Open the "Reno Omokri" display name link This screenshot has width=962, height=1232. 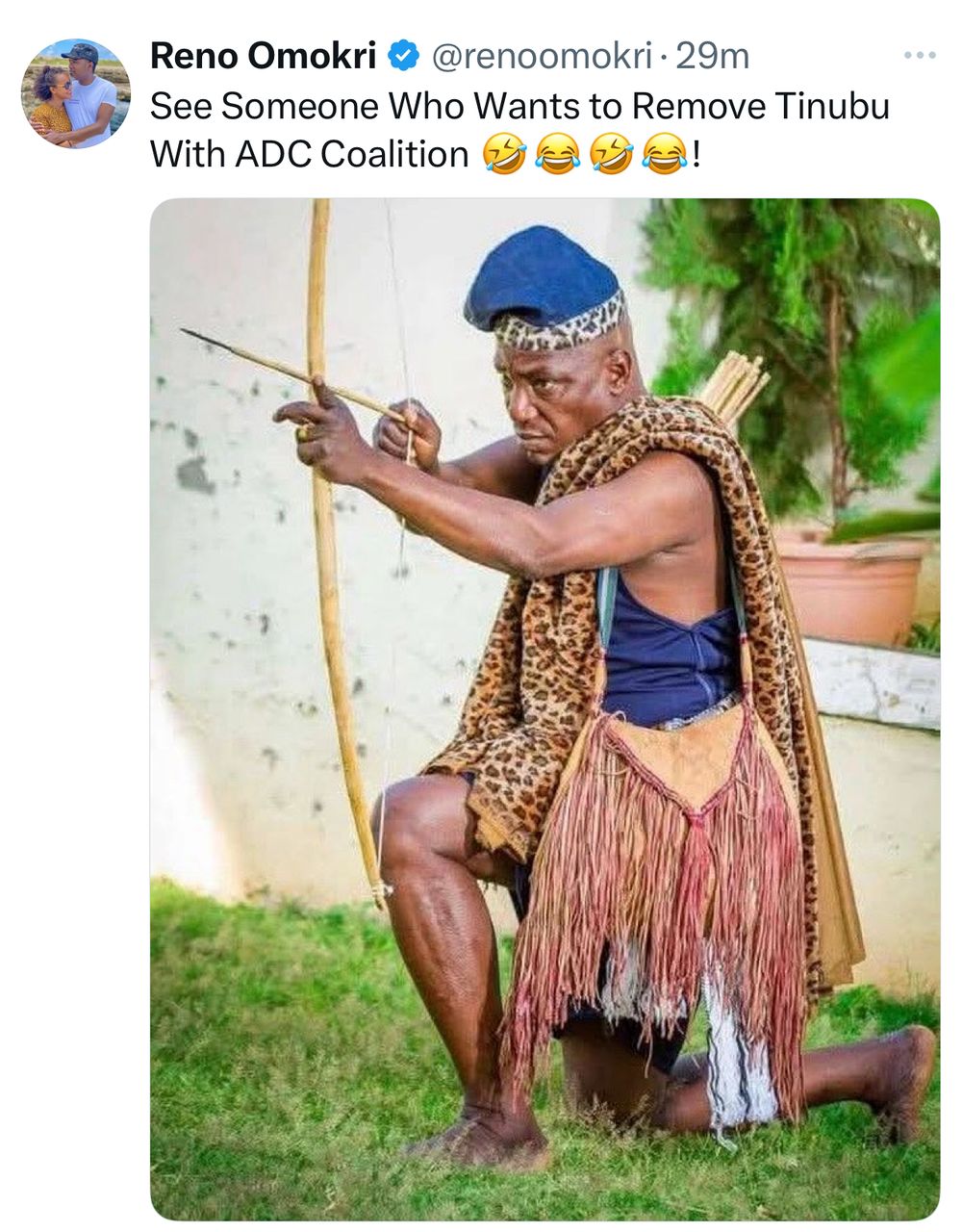[263, 57]
